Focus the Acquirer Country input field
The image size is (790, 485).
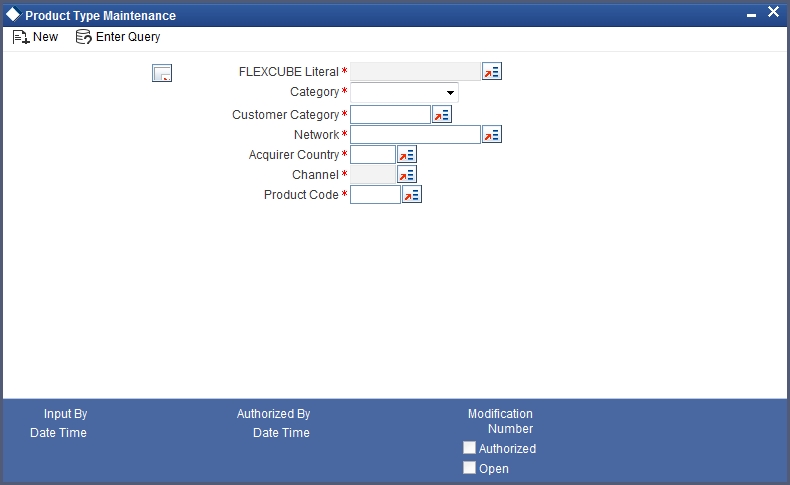[x=373, y=155]
